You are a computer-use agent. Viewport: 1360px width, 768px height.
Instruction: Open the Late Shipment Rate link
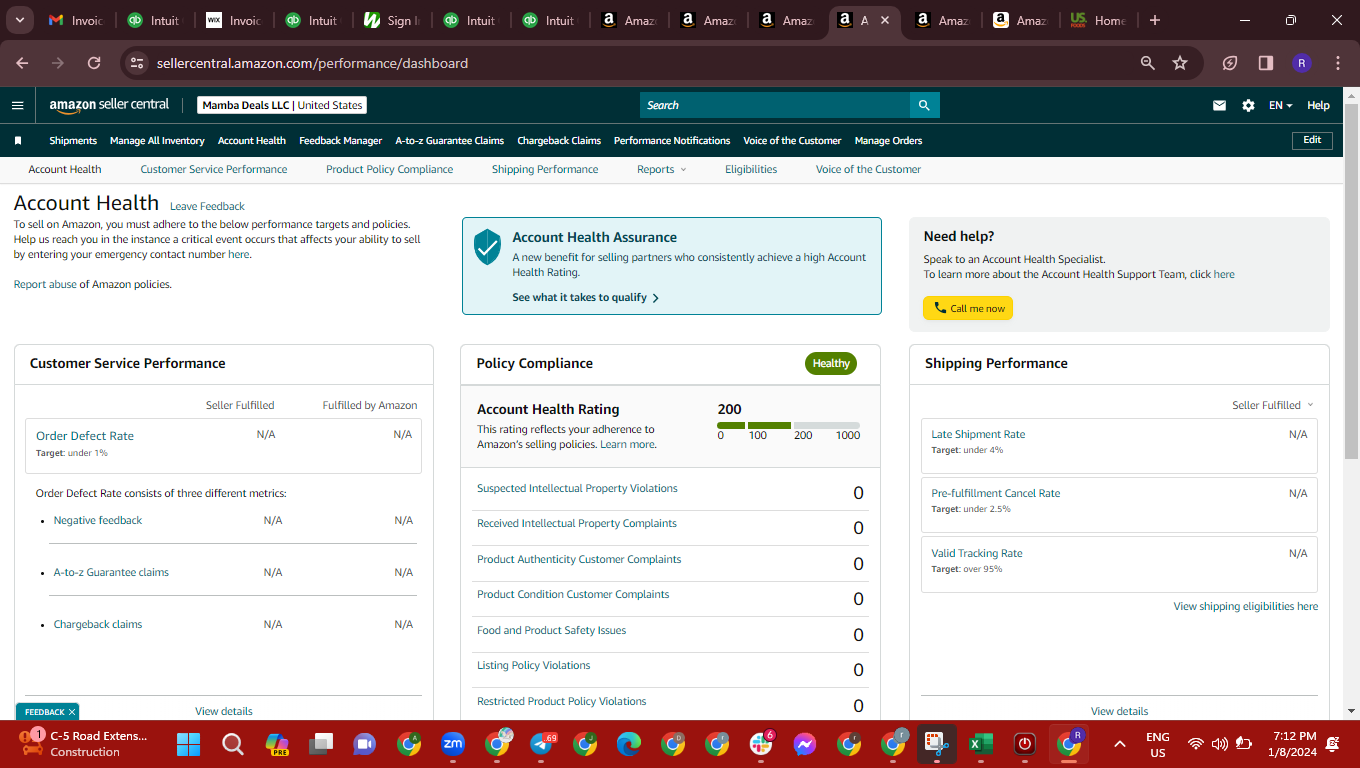click(x=978, y=434)
